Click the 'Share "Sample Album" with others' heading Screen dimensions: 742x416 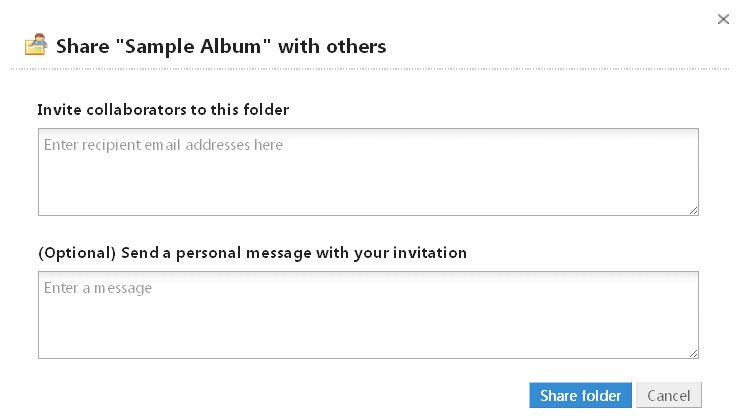tap(221, 46)
